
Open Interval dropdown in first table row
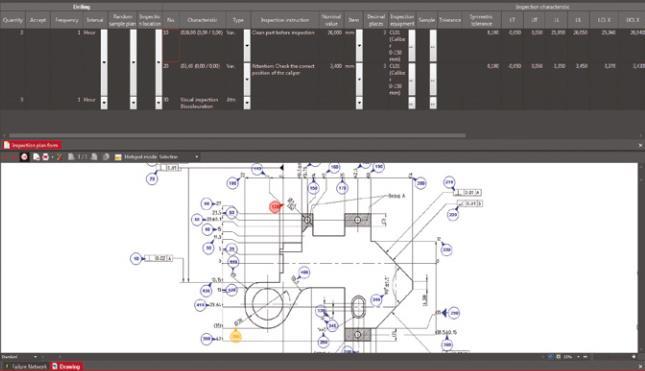[104, 63]
